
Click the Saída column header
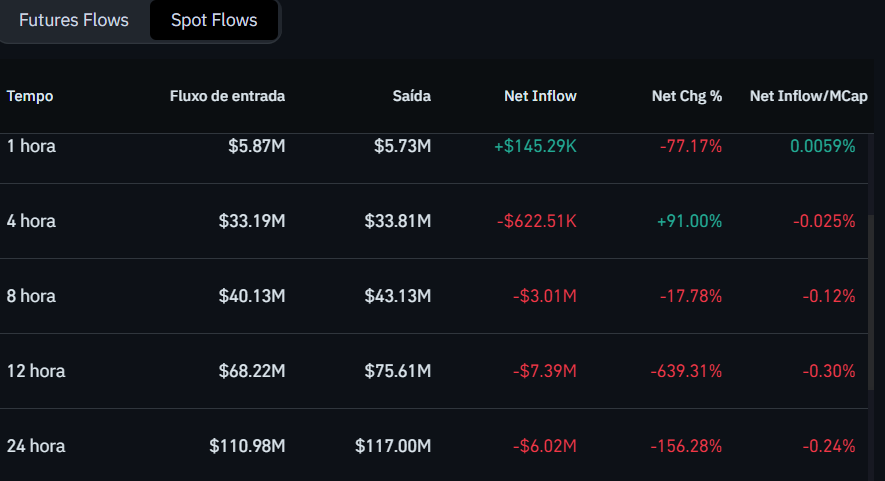pos(412,96)
